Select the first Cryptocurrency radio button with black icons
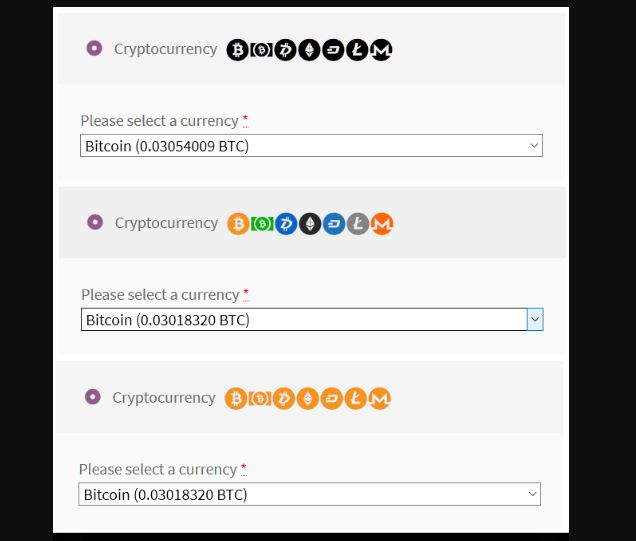 [x=95, y=48]
